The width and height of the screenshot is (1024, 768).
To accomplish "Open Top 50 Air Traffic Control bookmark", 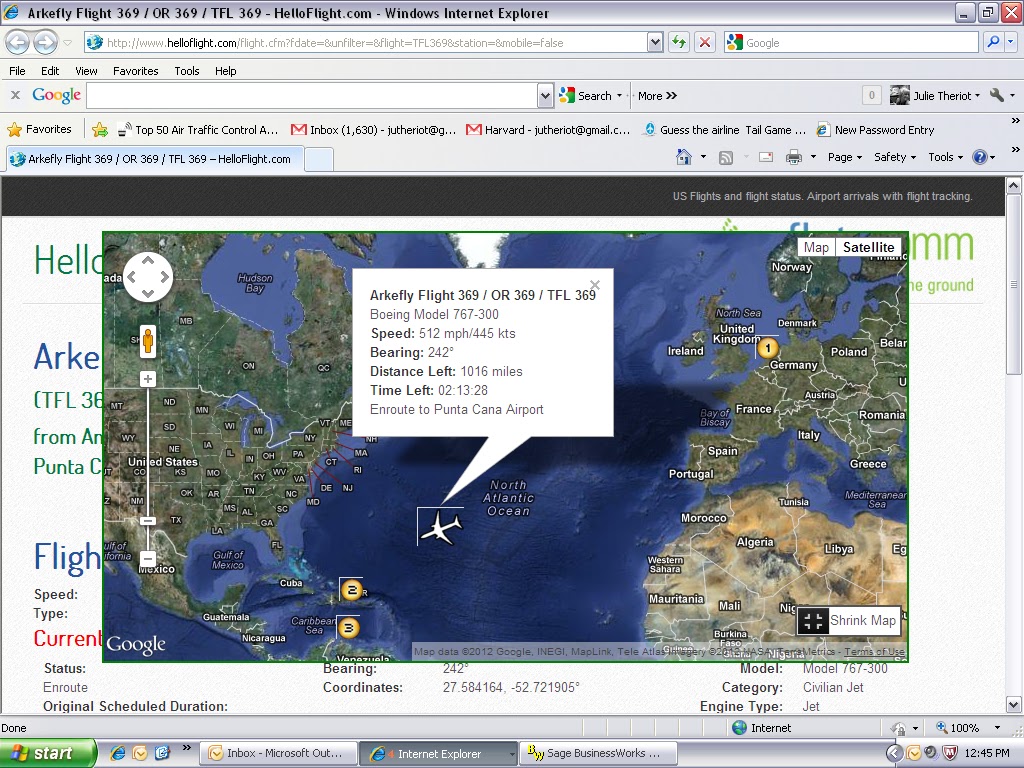I will [x=199, y=130].
